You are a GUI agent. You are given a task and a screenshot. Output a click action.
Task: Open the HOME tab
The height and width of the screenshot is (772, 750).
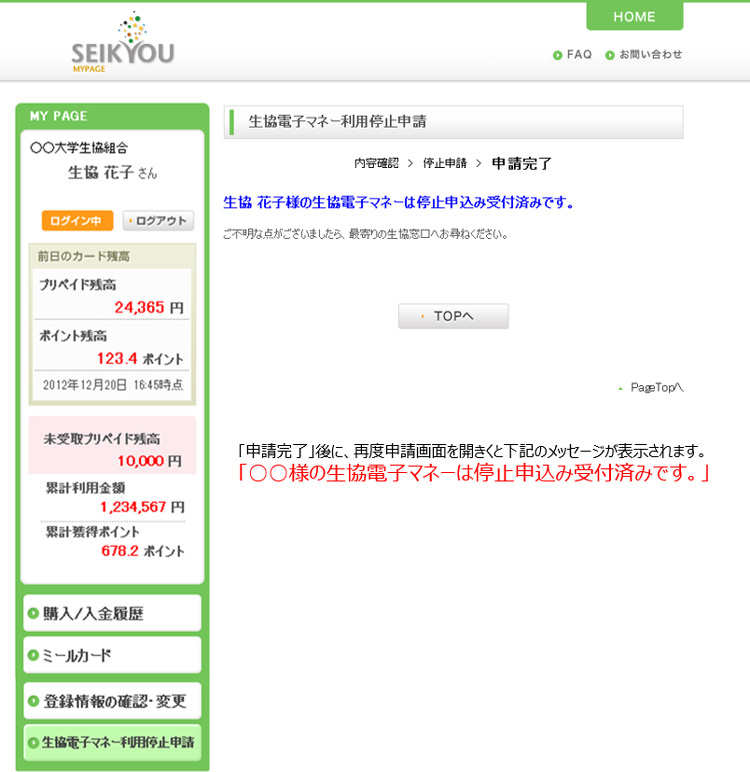click(634, 16)
